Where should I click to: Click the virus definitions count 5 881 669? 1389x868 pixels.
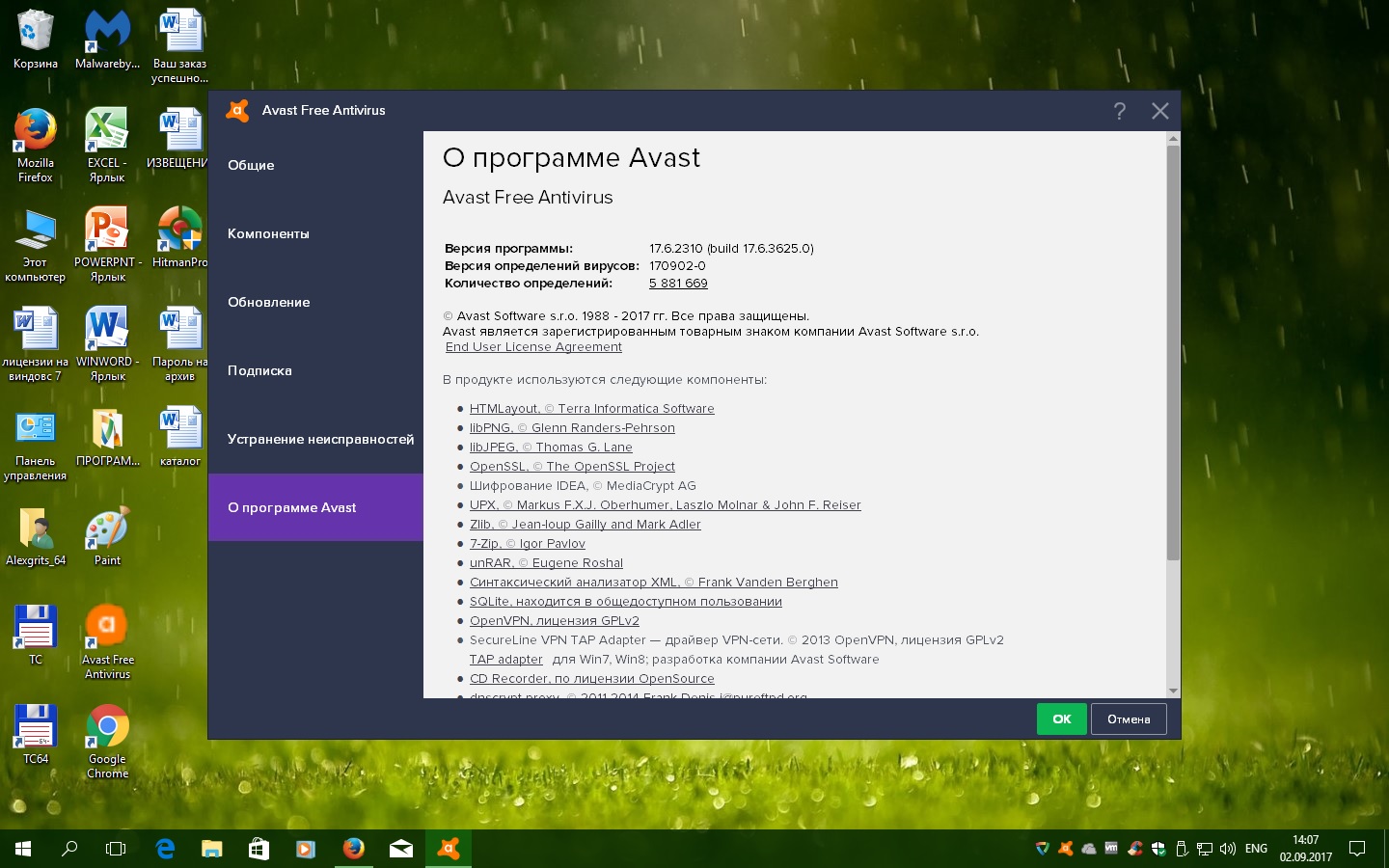(678, 284)
